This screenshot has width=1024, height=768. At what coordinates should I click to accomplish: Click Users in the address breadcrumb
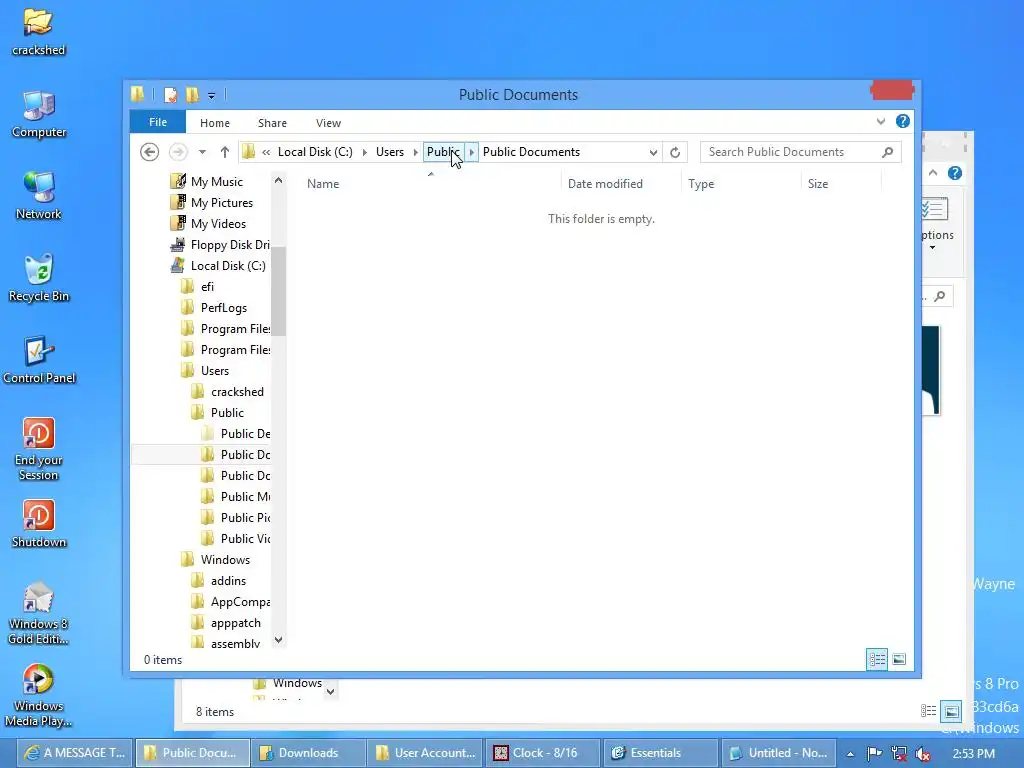click(390, 152)
